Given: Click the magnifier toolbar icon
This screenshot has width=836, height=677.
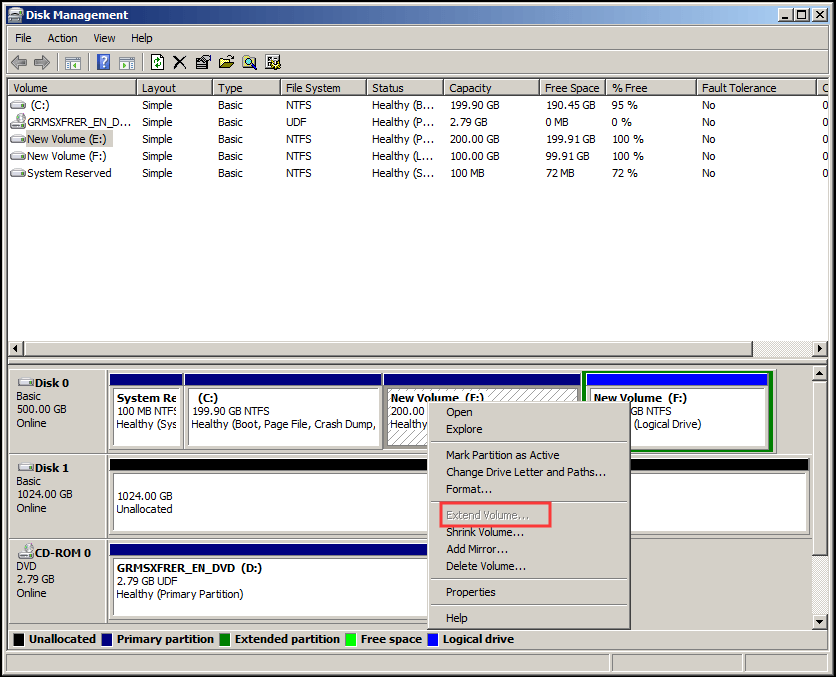Looking at the screenshot, I should [x=251, y=62].
